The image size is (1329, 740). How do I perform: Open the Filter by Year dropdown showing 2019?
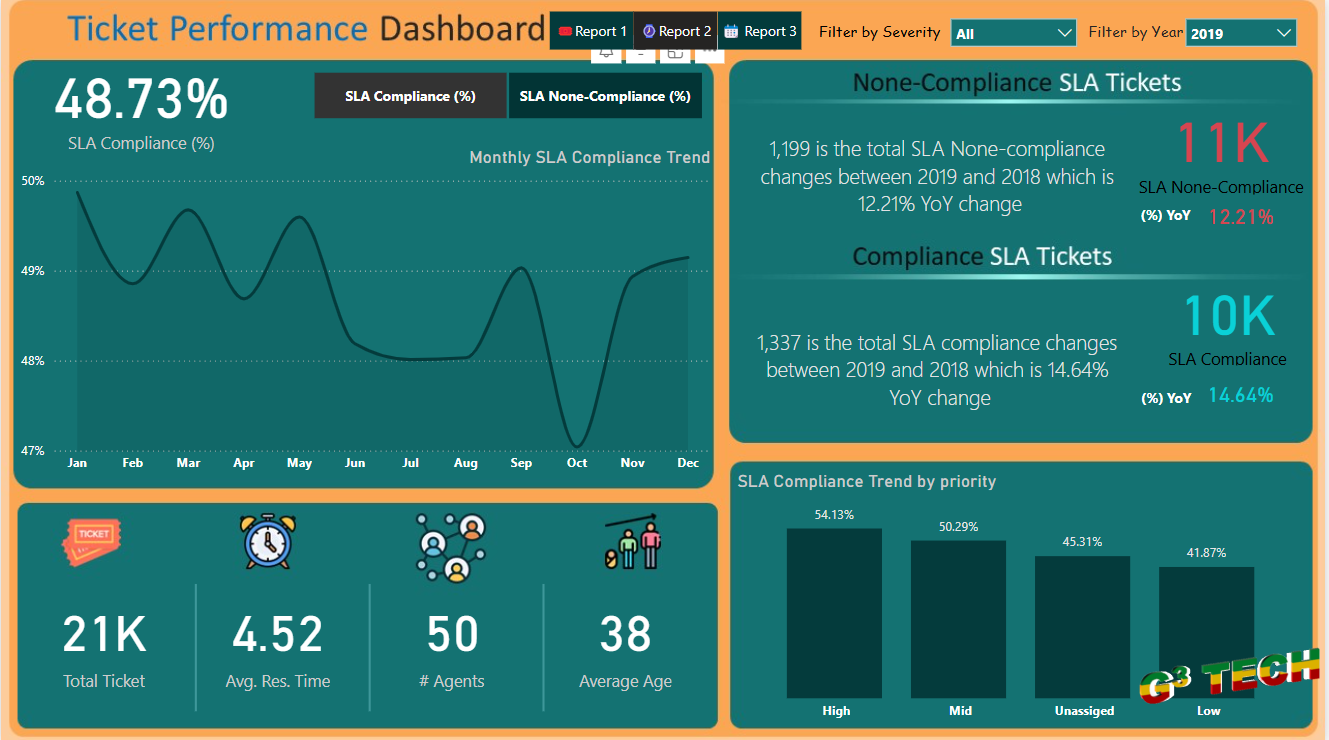[1241, 33]
